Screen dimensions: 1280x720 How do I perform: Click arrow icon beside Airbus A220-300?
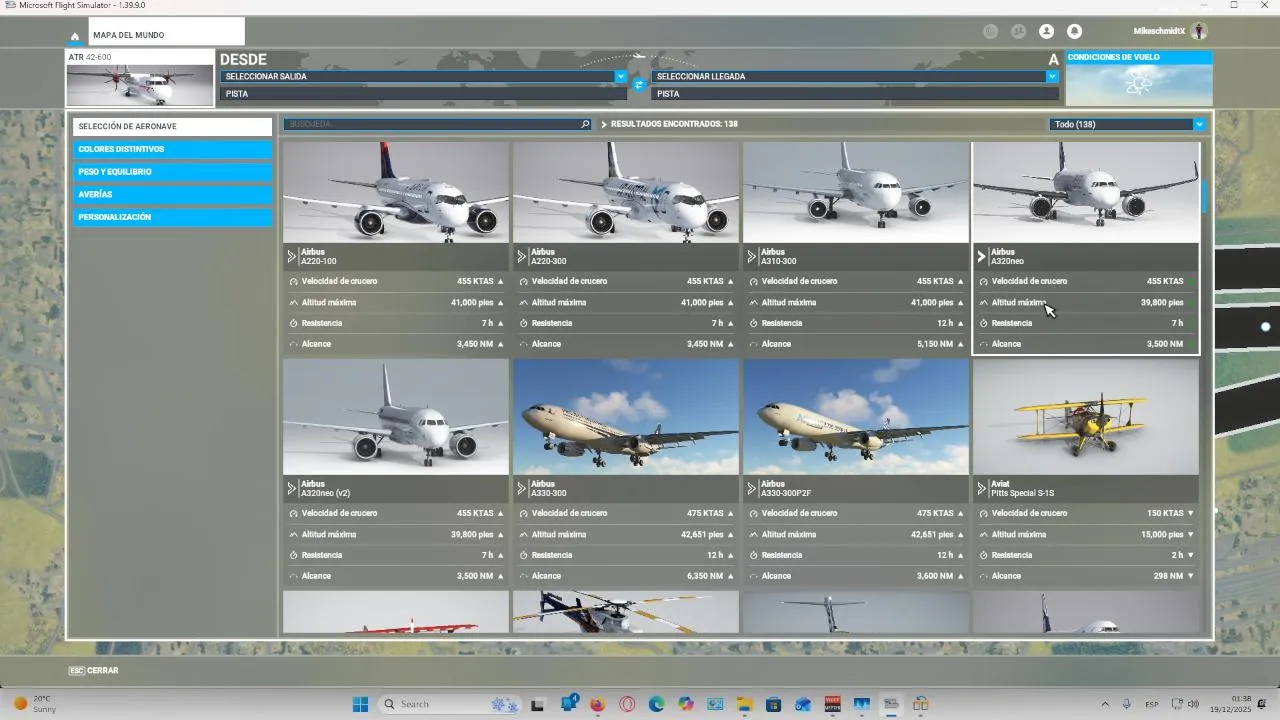pos(522,257)
